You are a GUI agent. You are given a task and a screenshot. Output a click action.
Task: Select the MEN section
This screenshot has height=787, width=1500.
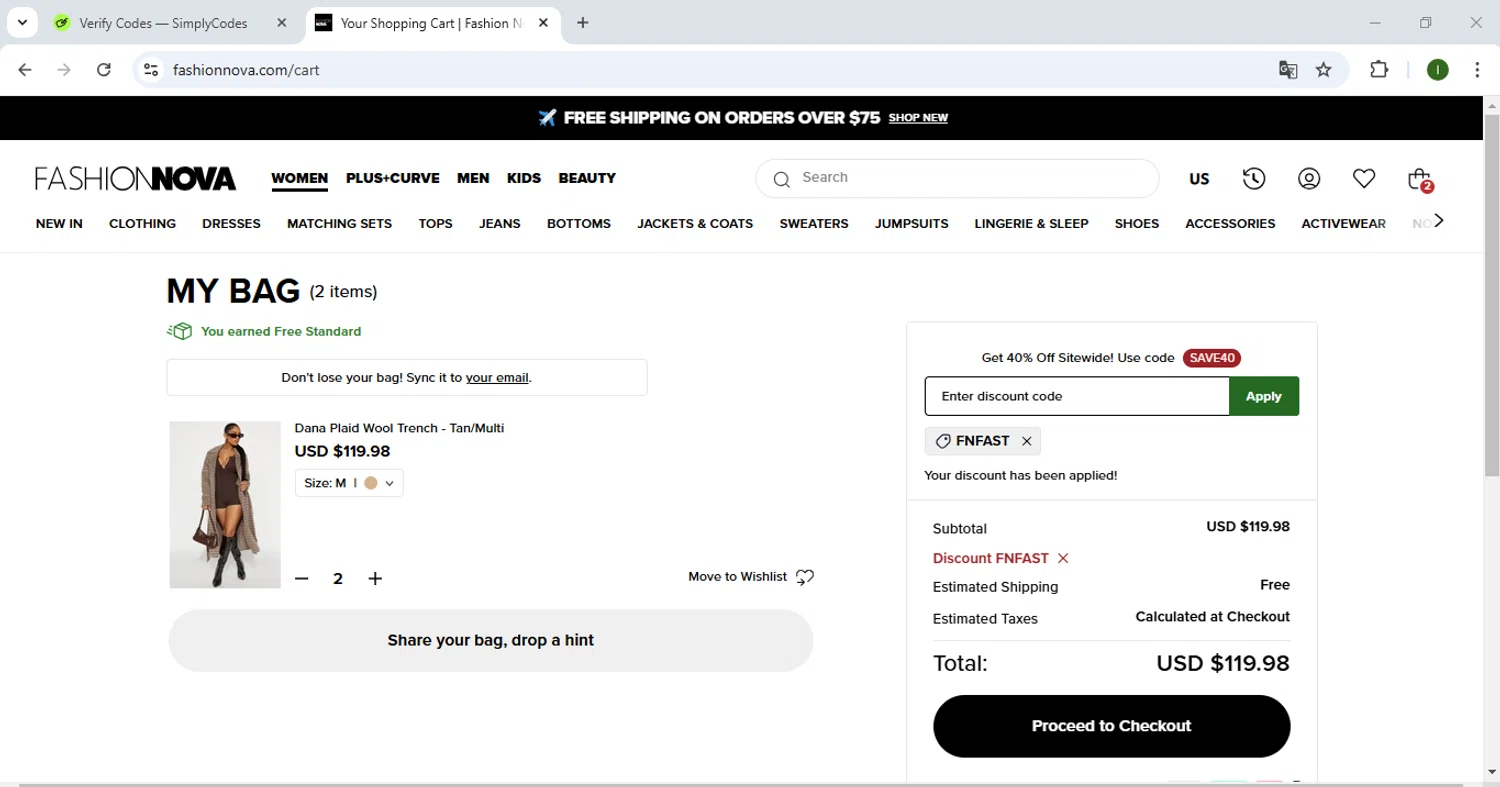pyautogui.click(x=473, y=178)
